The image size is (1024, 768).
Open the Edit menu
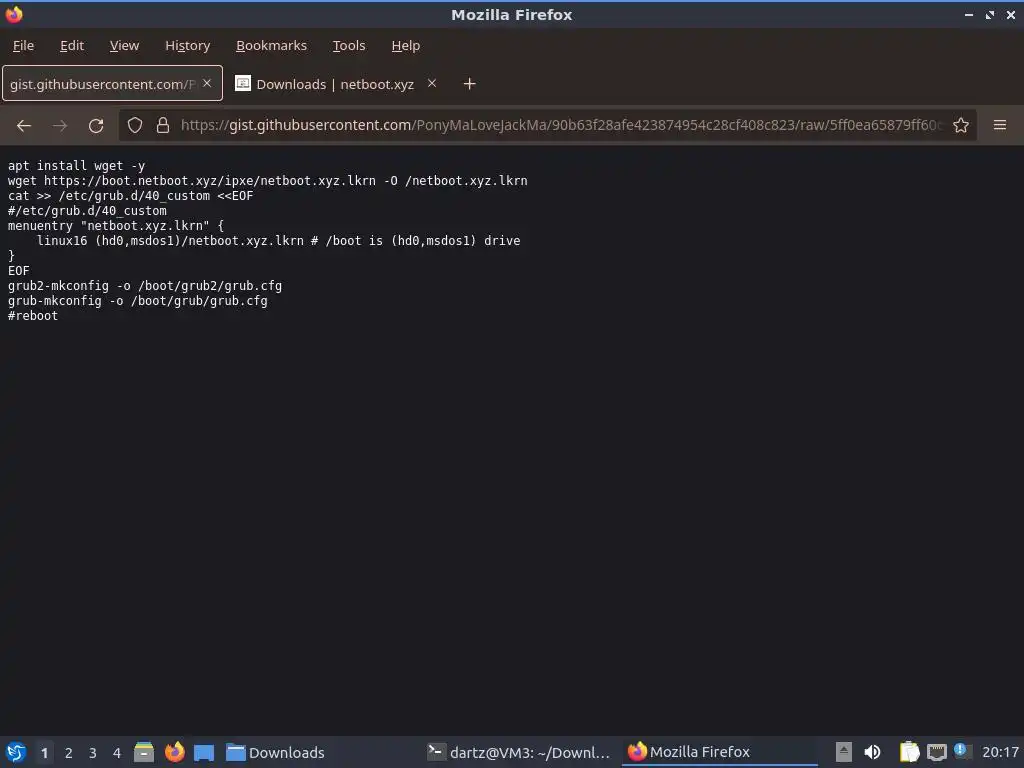[x=72, y=46]
